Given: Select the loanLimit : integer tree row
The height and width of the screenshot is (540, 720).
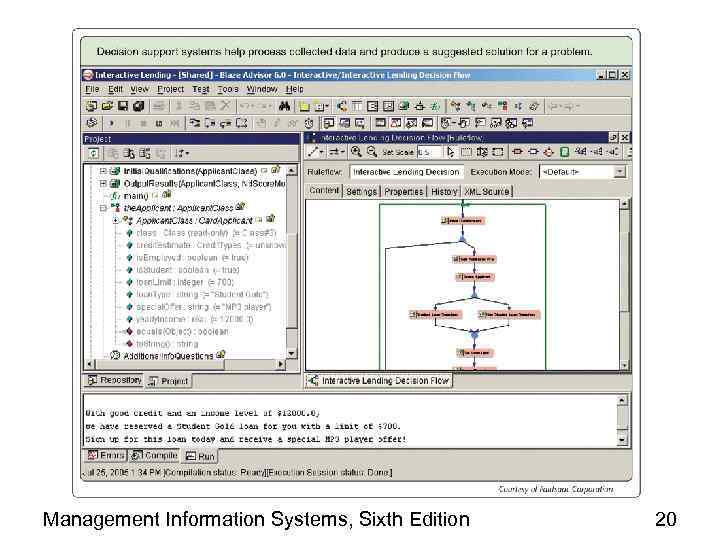Looking at the screenshot, I should pyautogui.click(x=185, y=282).
